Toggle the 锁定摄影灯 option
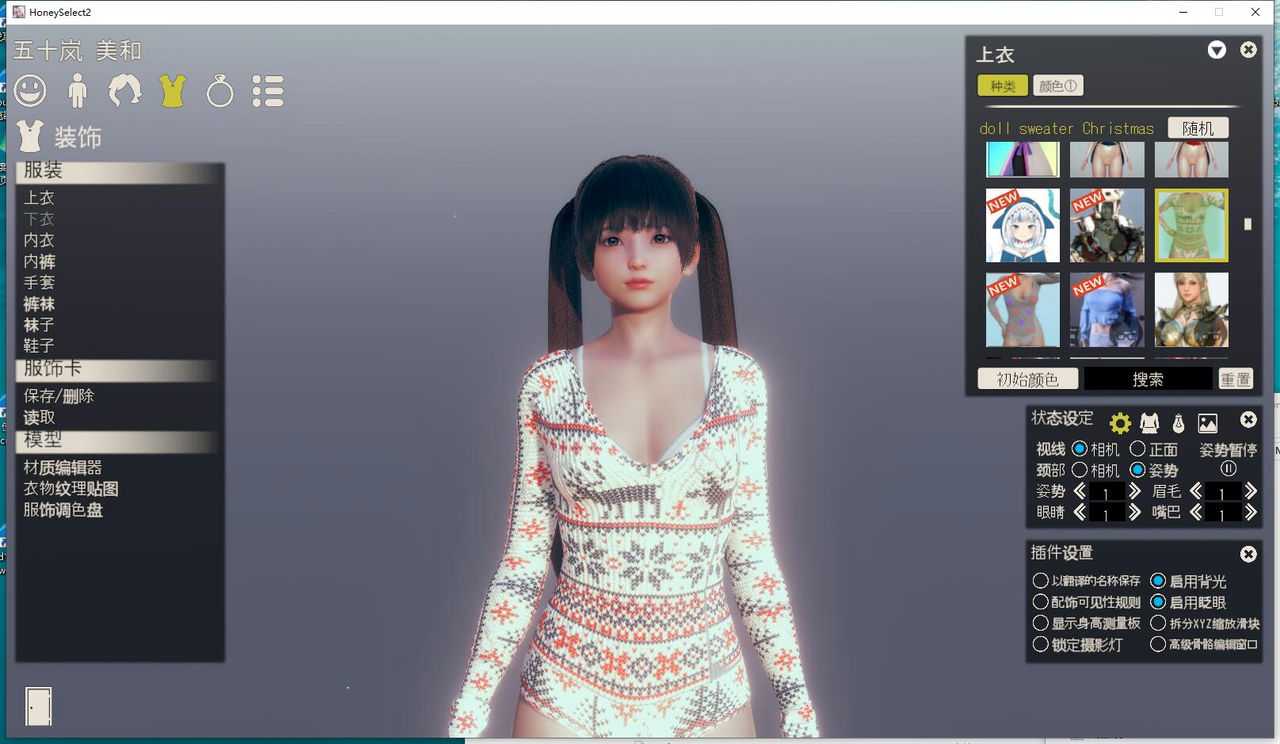Viewport: 1280px width, 744px height. (1042, 644)
